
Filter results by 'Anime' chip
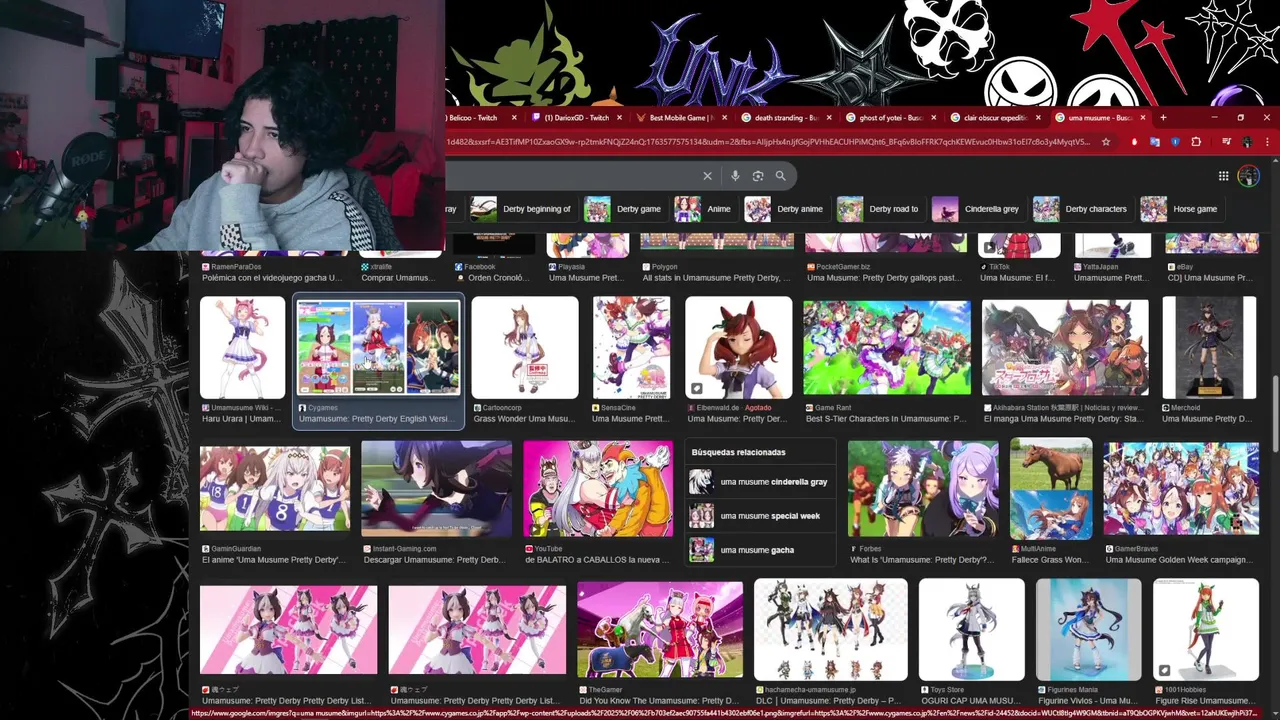tap(704, 209)
